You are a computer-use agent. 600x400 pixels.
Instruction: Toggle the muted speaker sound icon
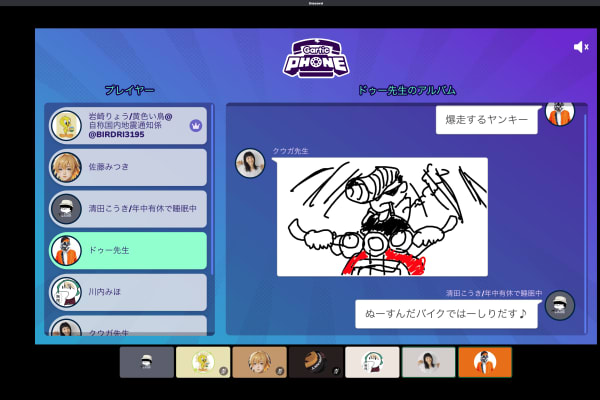(x=580, y=47)
